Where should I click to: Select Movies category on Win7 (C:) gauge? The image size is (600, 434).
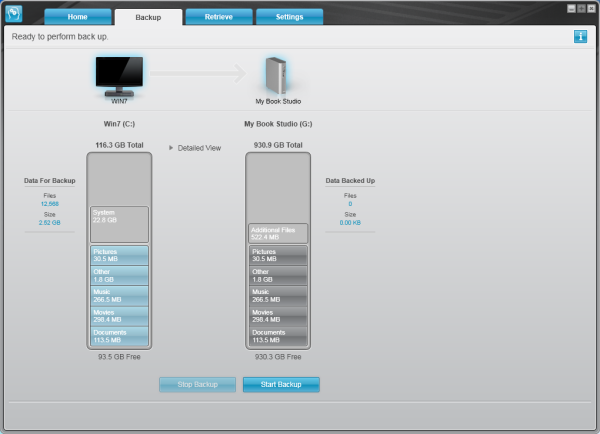click(119, 316)
